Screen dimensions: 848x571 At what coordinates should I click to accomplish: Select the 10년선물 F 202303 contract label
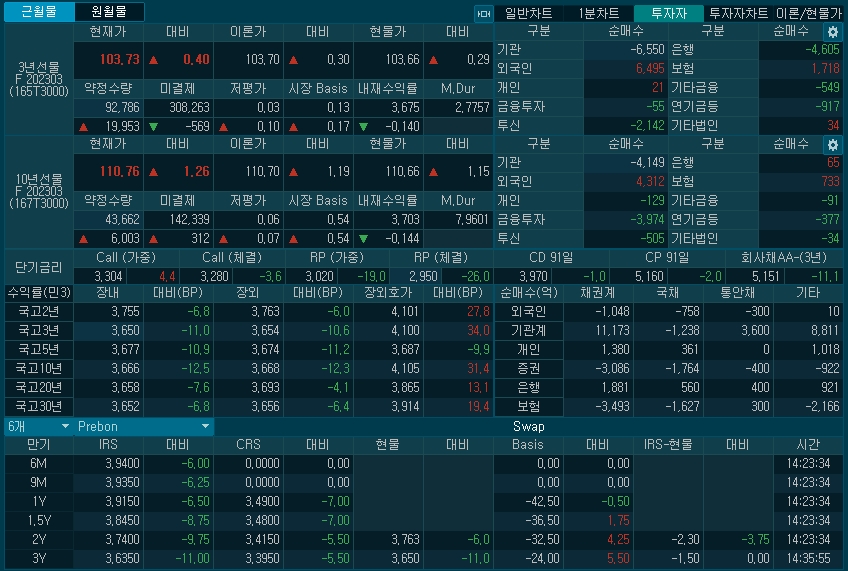click(39, 191)
